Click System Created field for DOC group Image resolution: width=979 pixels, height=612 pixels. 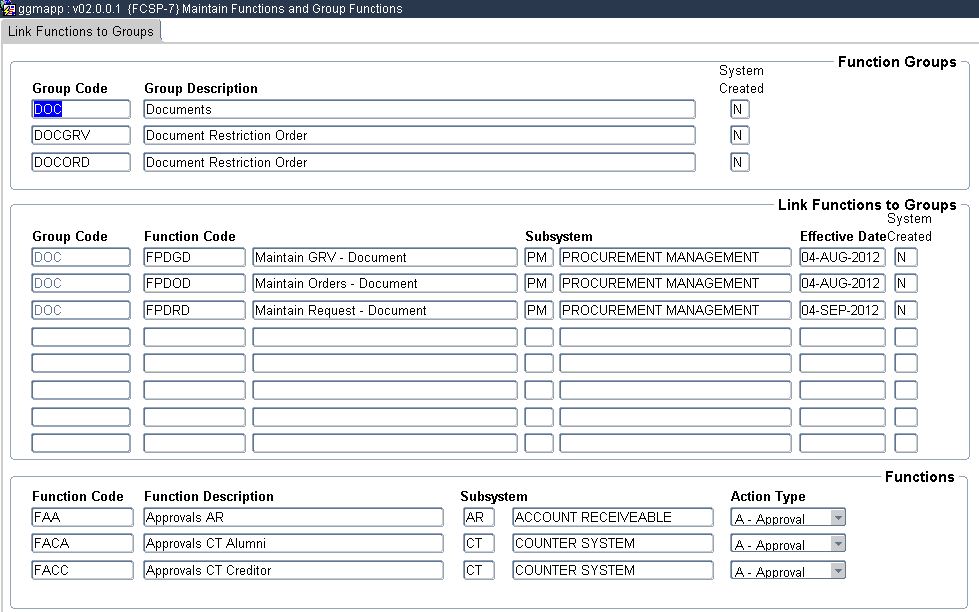pyautogui.click(x=739, y=109)
